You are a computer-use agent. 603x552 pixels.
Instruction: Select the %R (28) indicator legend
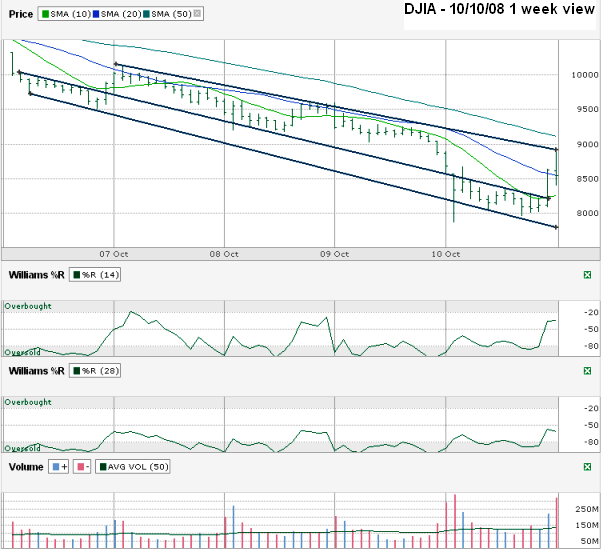click(95, 371)
